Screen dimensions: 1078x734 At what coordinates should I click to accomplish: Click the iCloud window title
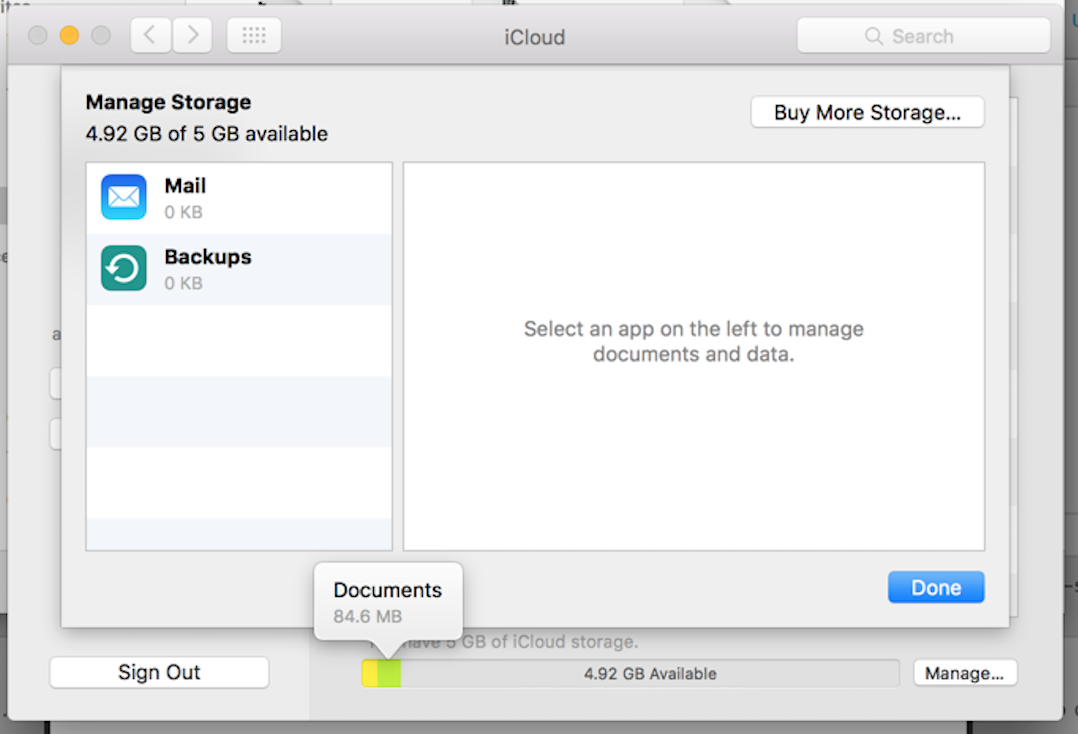534,36
